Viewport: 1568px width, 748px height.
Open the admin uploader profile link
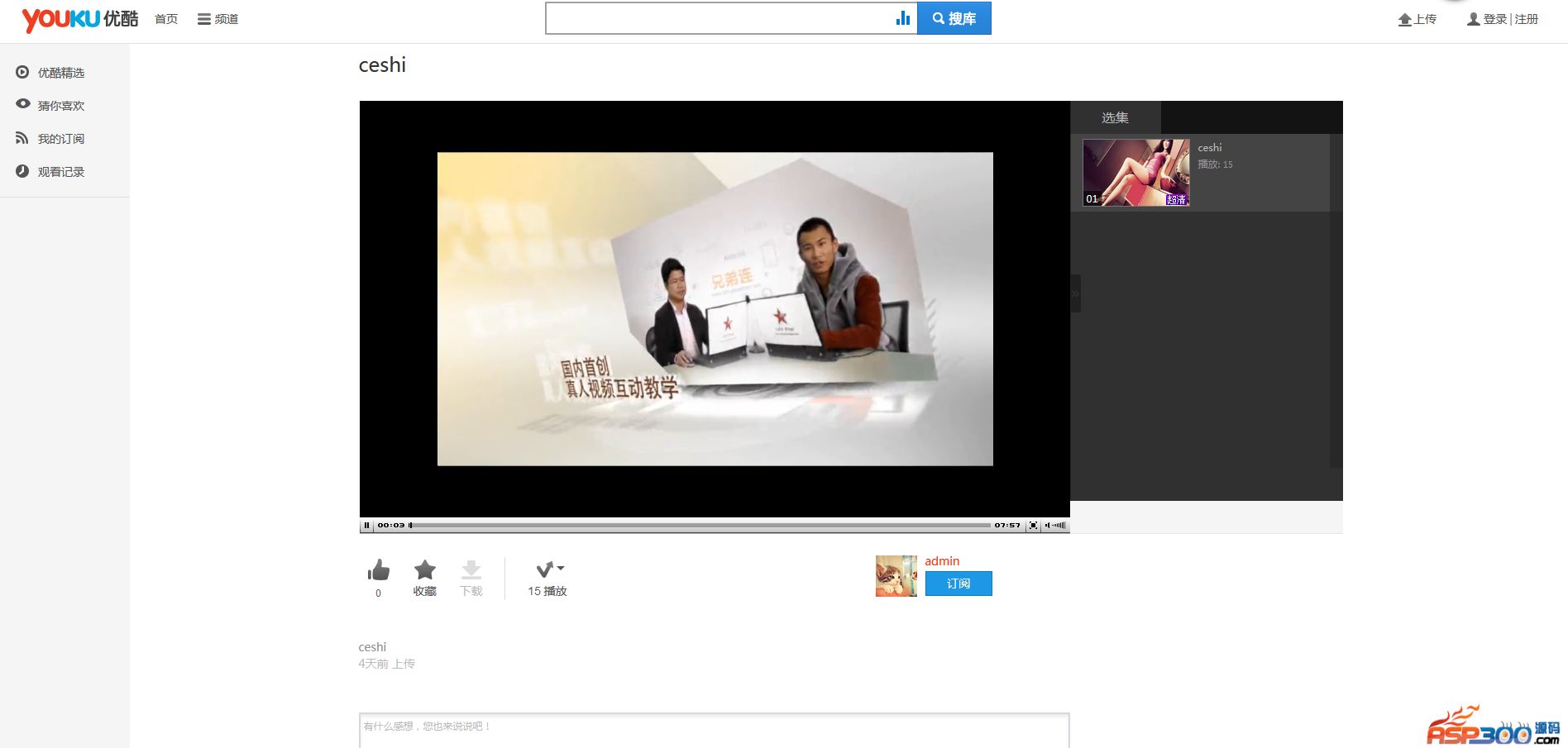tap(942, 561)
